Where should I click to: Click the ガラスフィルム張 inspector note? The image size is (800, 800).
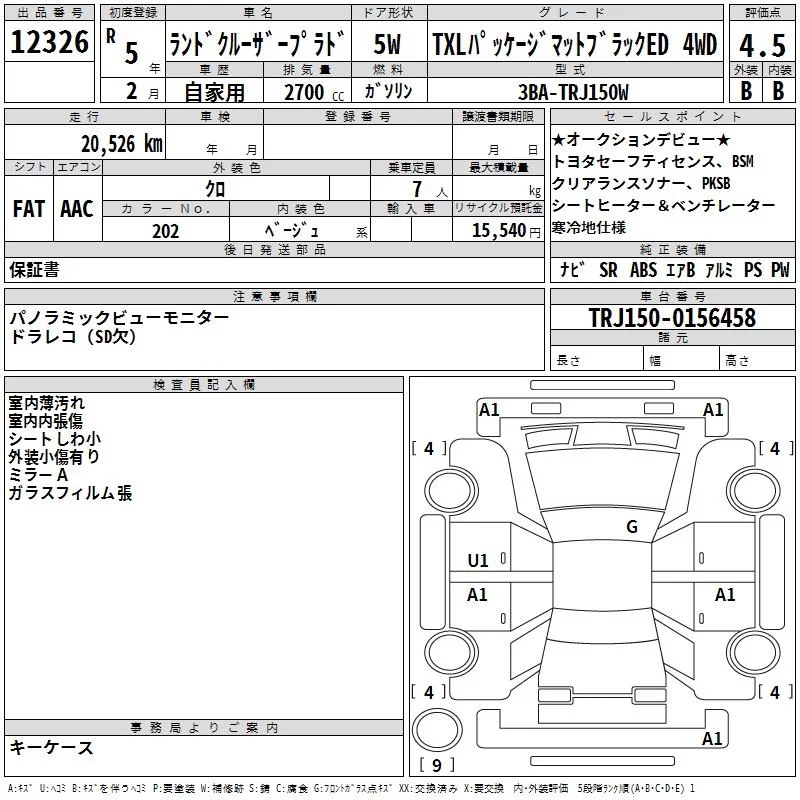tap(70, 493)
